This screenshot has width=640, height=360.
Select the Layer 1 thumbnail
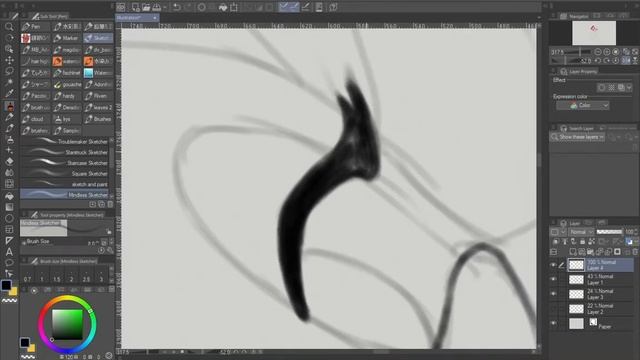click(x=576, y=280)
